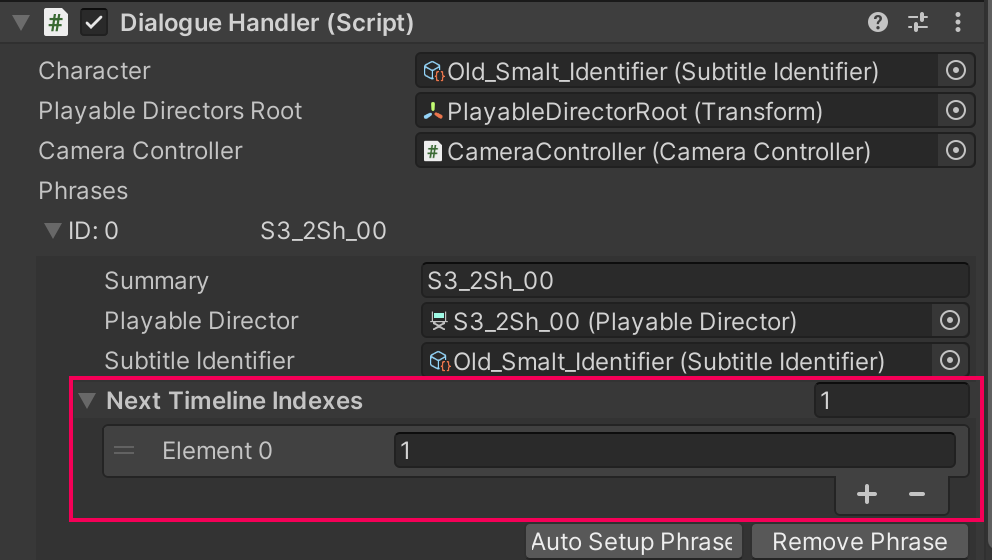Click the Remove Phrase button
This screenshot has height=560, width=992.
click(859, 542)
